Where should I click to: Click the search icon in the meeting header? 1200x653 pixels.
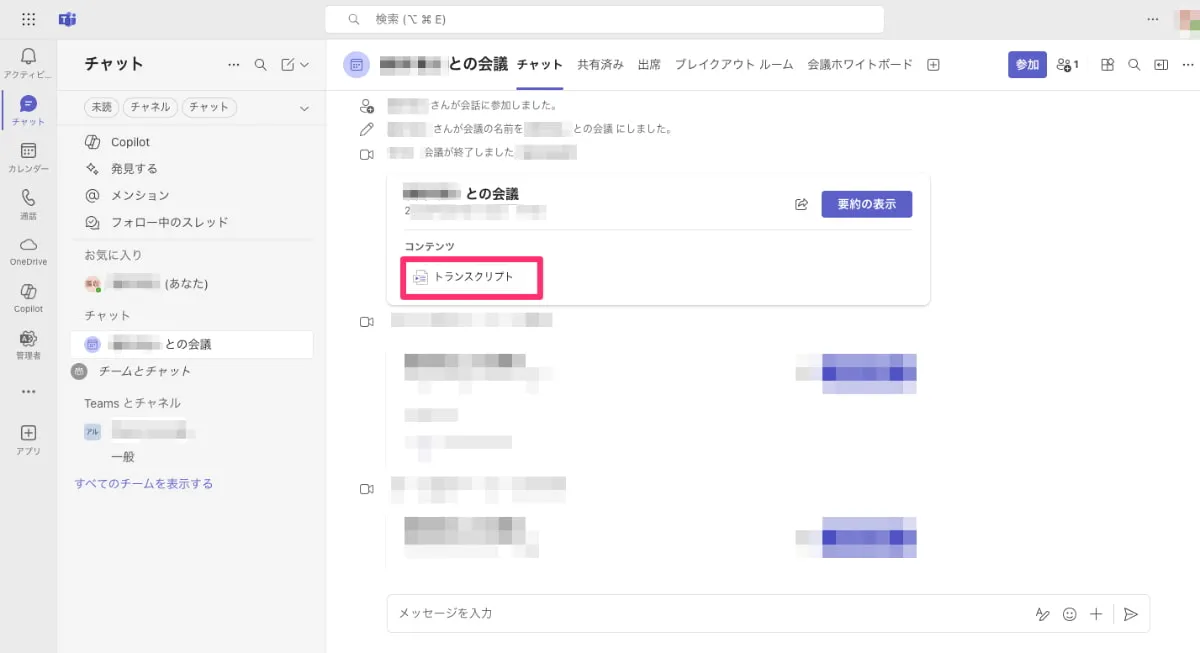pos(1134,64)
